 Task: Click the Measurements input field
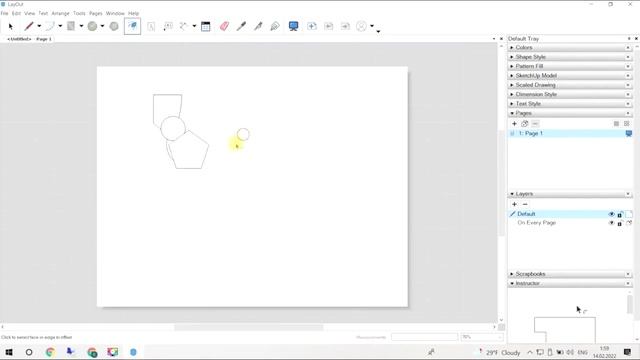pyautogui.click(x=424, y=337)
